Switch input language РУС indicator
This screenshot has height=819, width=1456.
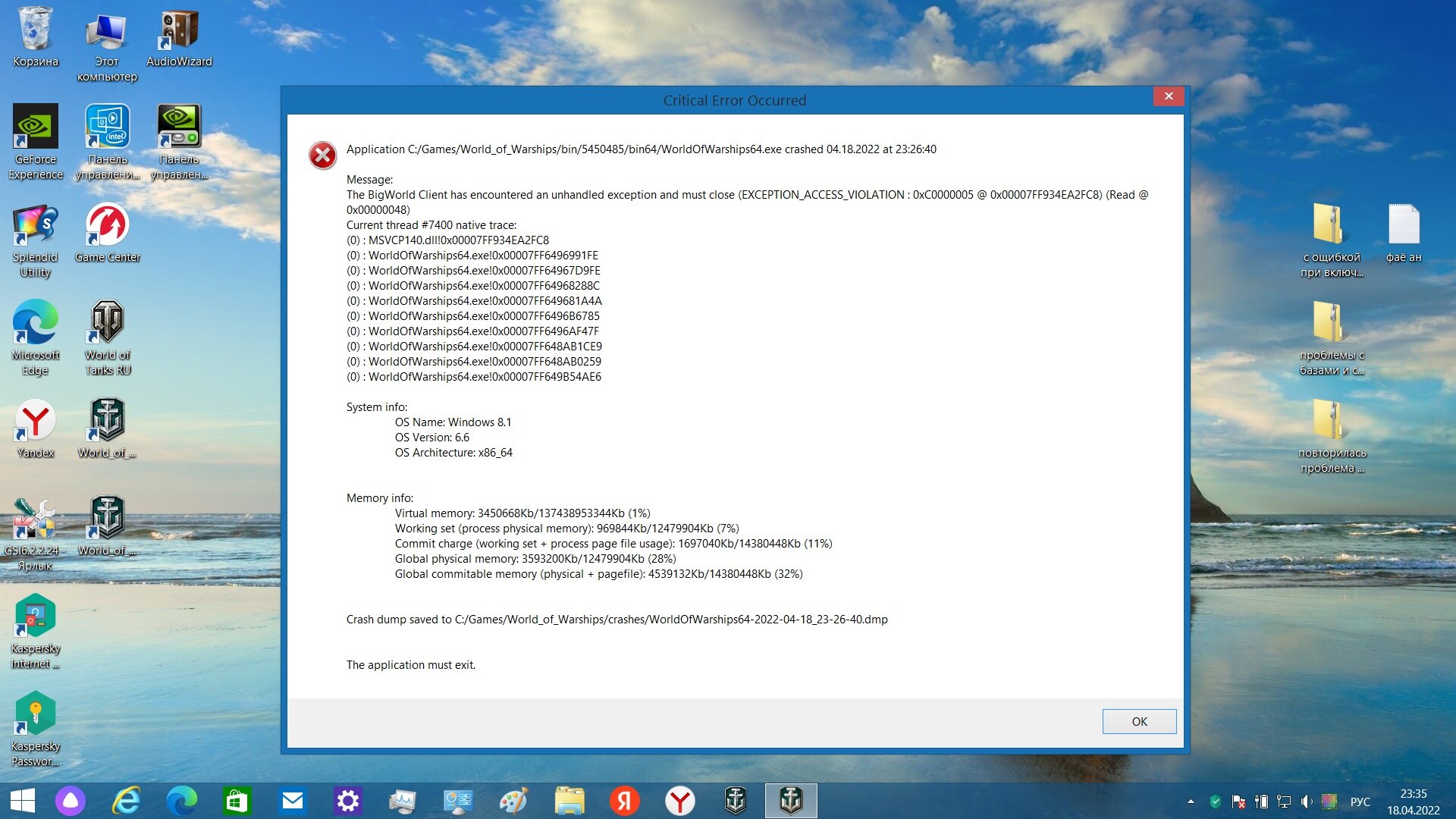[x=1360, y=802]
